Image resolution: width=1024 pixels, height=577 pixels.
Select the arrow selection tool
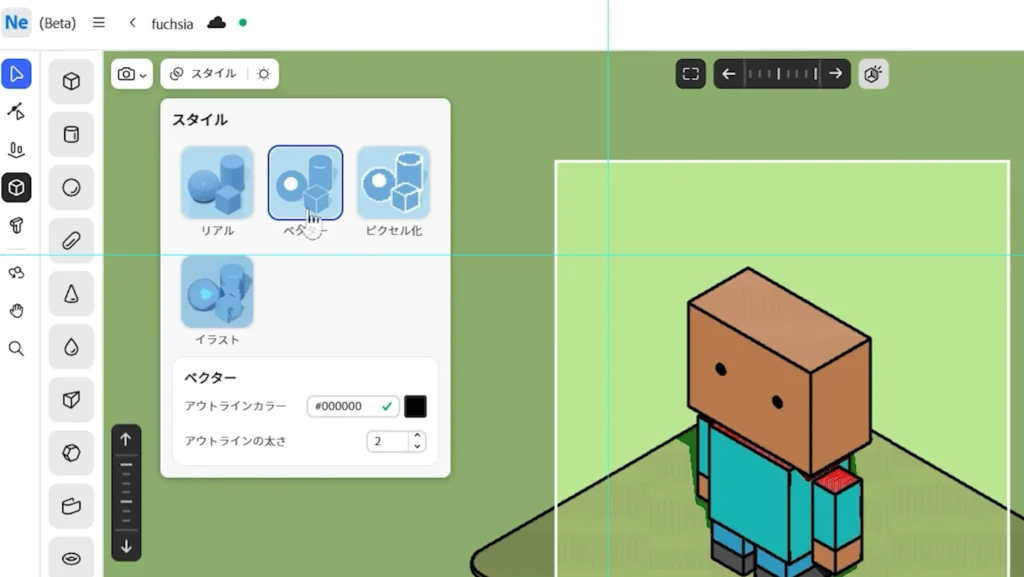coord(16,74)
